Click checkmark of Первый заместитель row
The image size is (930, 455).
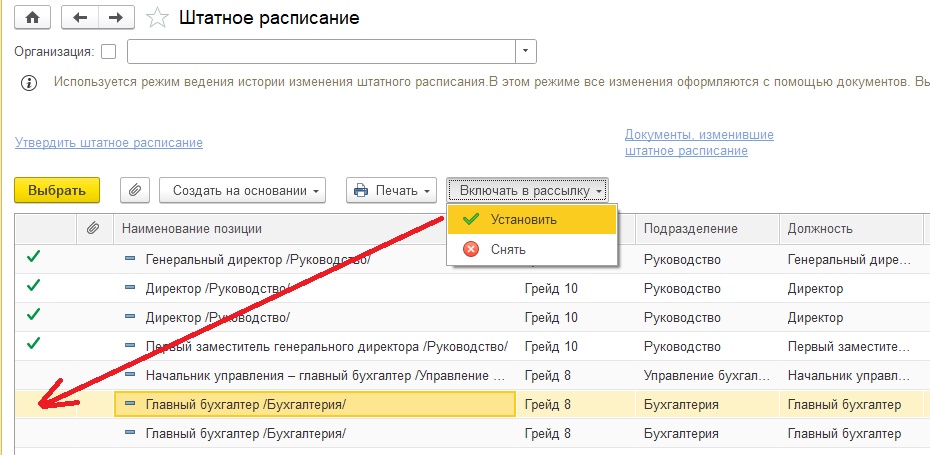point(34,343)
